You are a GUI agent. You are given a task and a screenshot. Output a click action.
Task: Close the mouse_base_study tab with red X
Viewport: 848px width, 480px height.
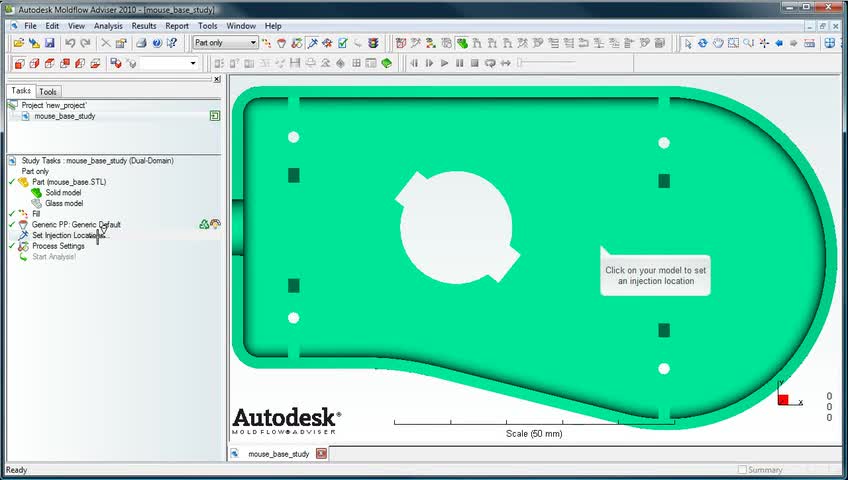[321, 454]
